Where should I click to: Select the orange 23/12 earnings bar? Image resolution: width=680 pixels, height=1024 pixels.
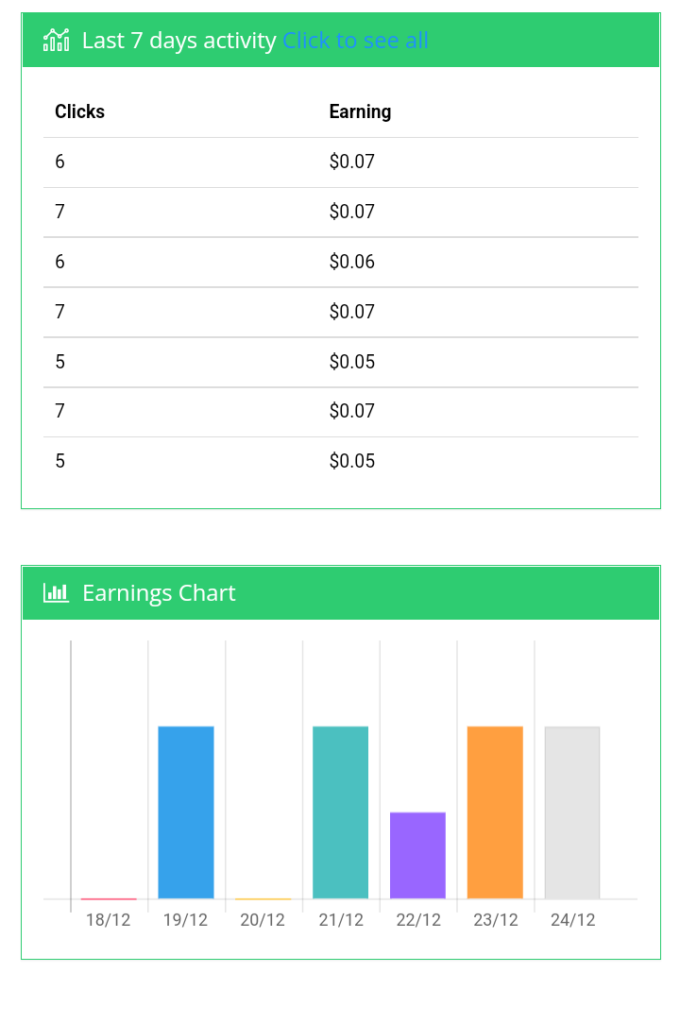tap(495, 812)
